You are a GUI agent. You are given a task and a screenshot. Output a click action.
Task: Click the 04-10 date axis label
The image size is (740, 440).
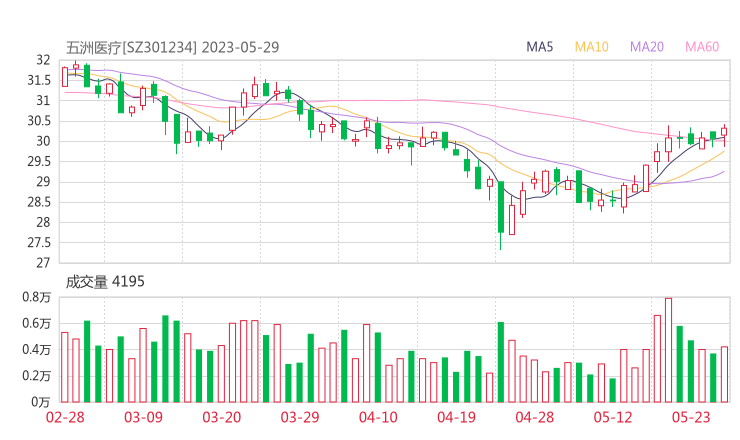[378, 417]
